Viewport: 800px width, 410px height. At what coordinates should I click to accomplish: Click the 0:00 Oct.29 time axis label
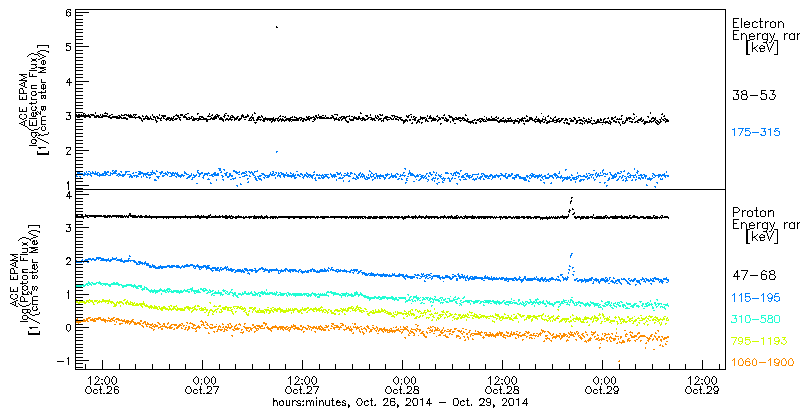click(x=603, y=385)
